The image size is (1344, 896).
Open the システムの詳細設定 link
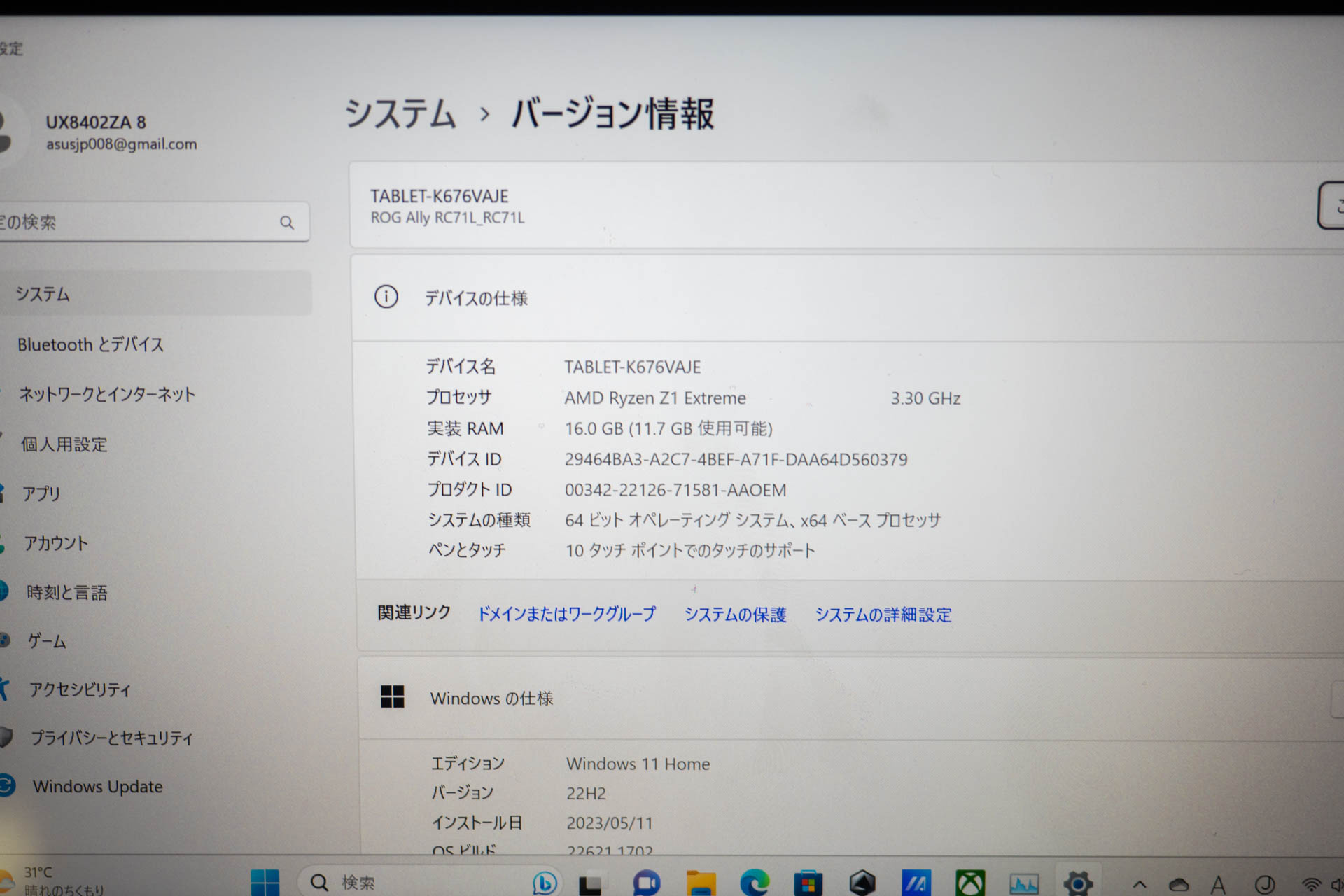(x=883, y=615)
